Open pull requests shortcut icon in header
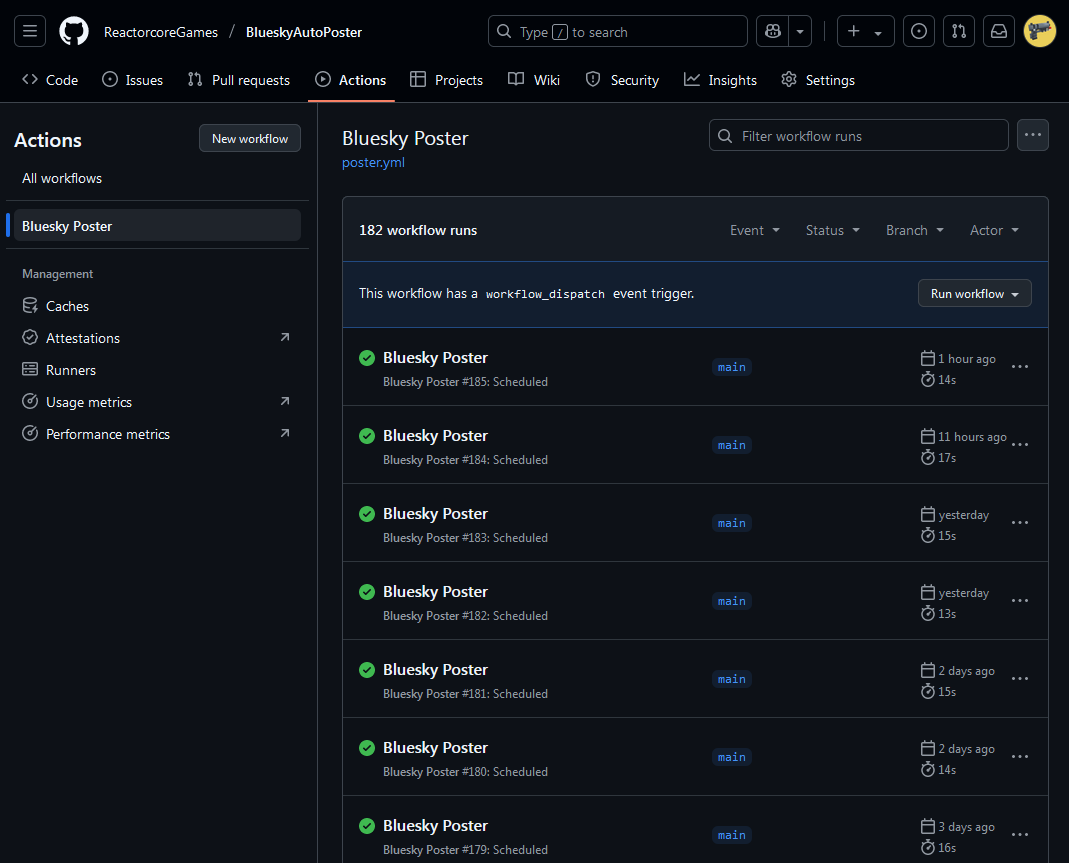Viewport: 1069px width, 863px height. (959, 31)
